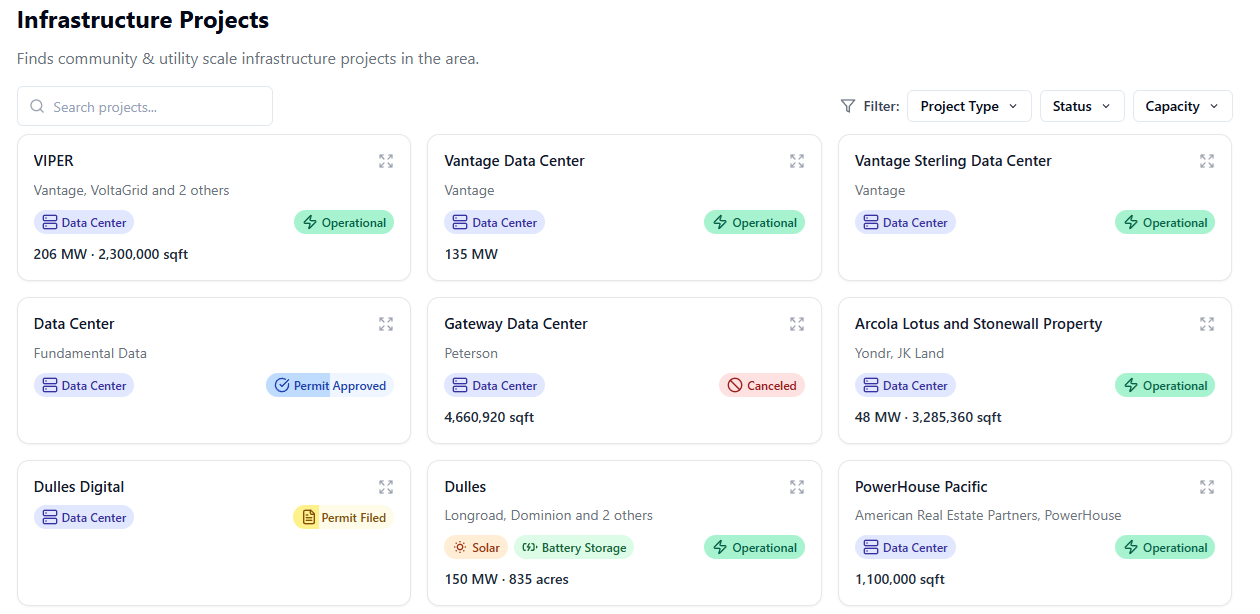Select the Vantage Sterling Data Center title
Screen dimensions: 1260x614
tap(953, 161)
